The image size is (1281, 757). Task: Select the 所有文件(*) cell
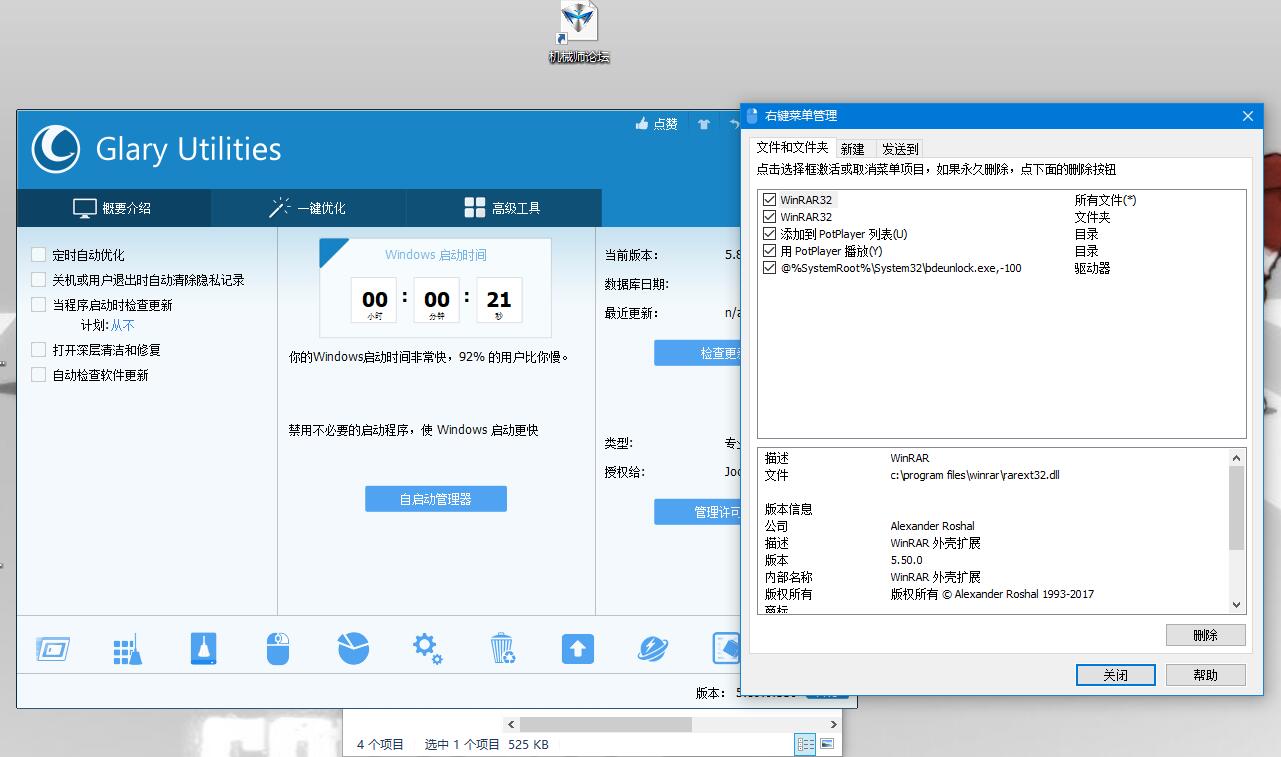[1105, 200]
